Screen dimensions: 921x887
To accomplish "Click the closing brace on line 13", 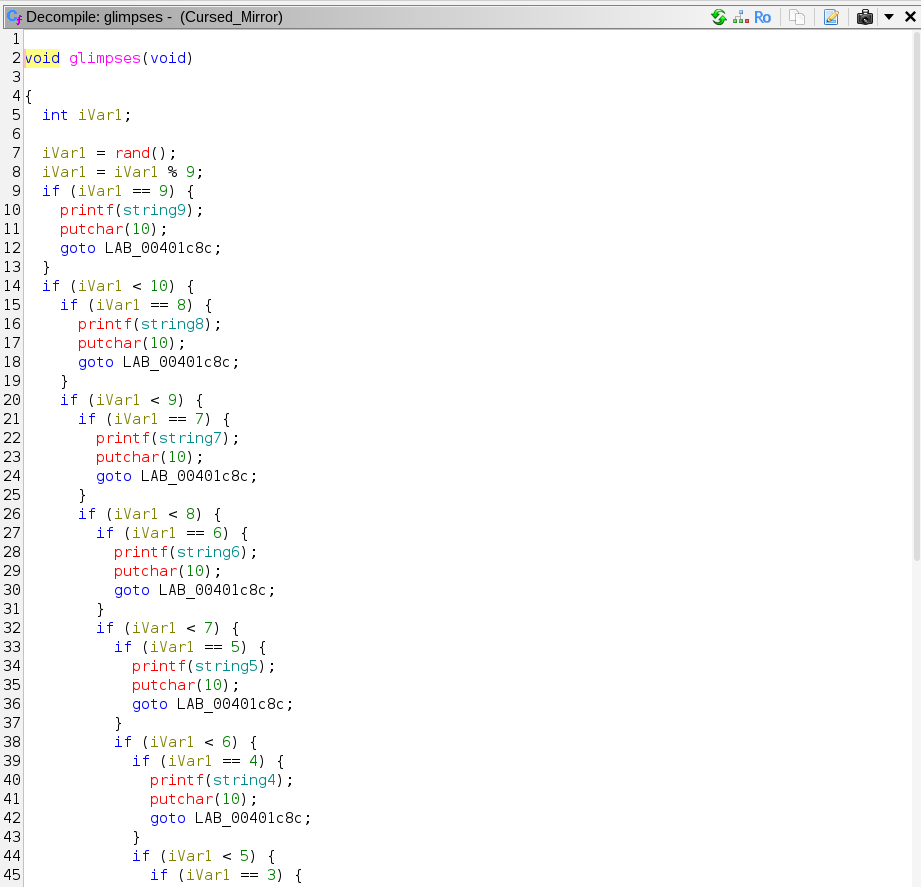I will (46, 267).
